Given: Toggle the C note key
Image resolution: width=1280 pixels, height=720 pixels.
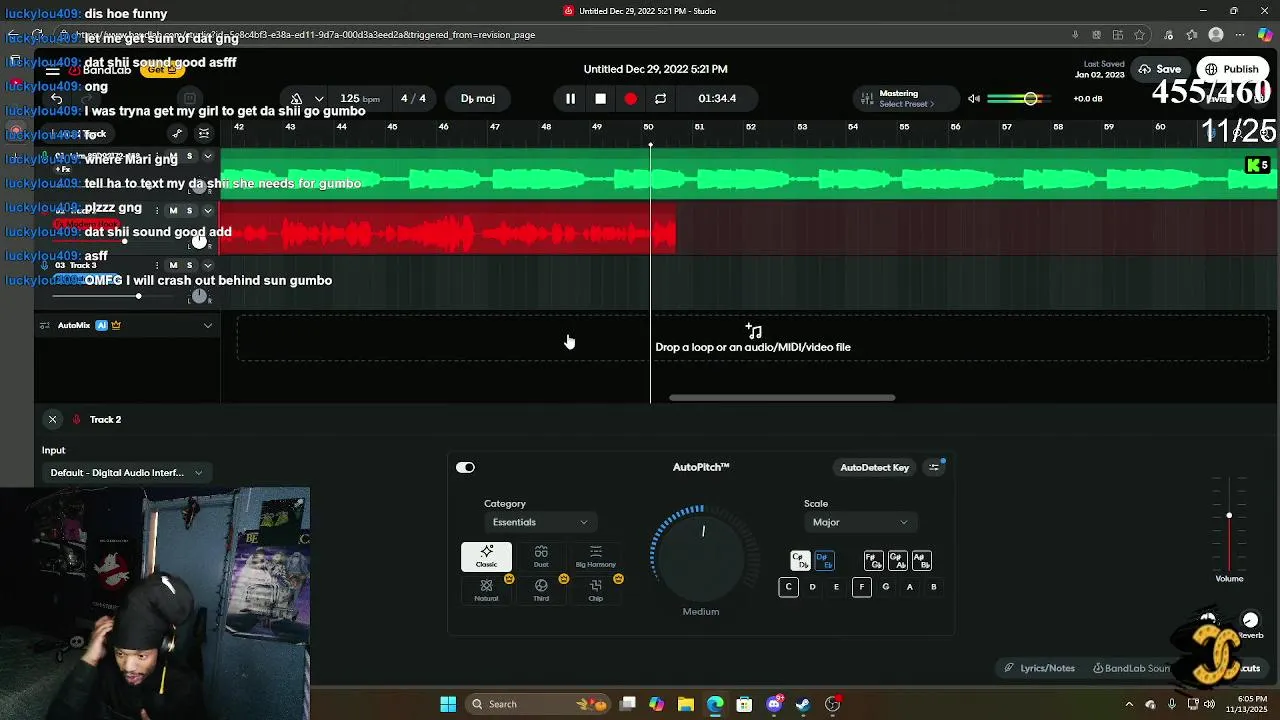Looking at the screenshot, I should pos(788,587).
